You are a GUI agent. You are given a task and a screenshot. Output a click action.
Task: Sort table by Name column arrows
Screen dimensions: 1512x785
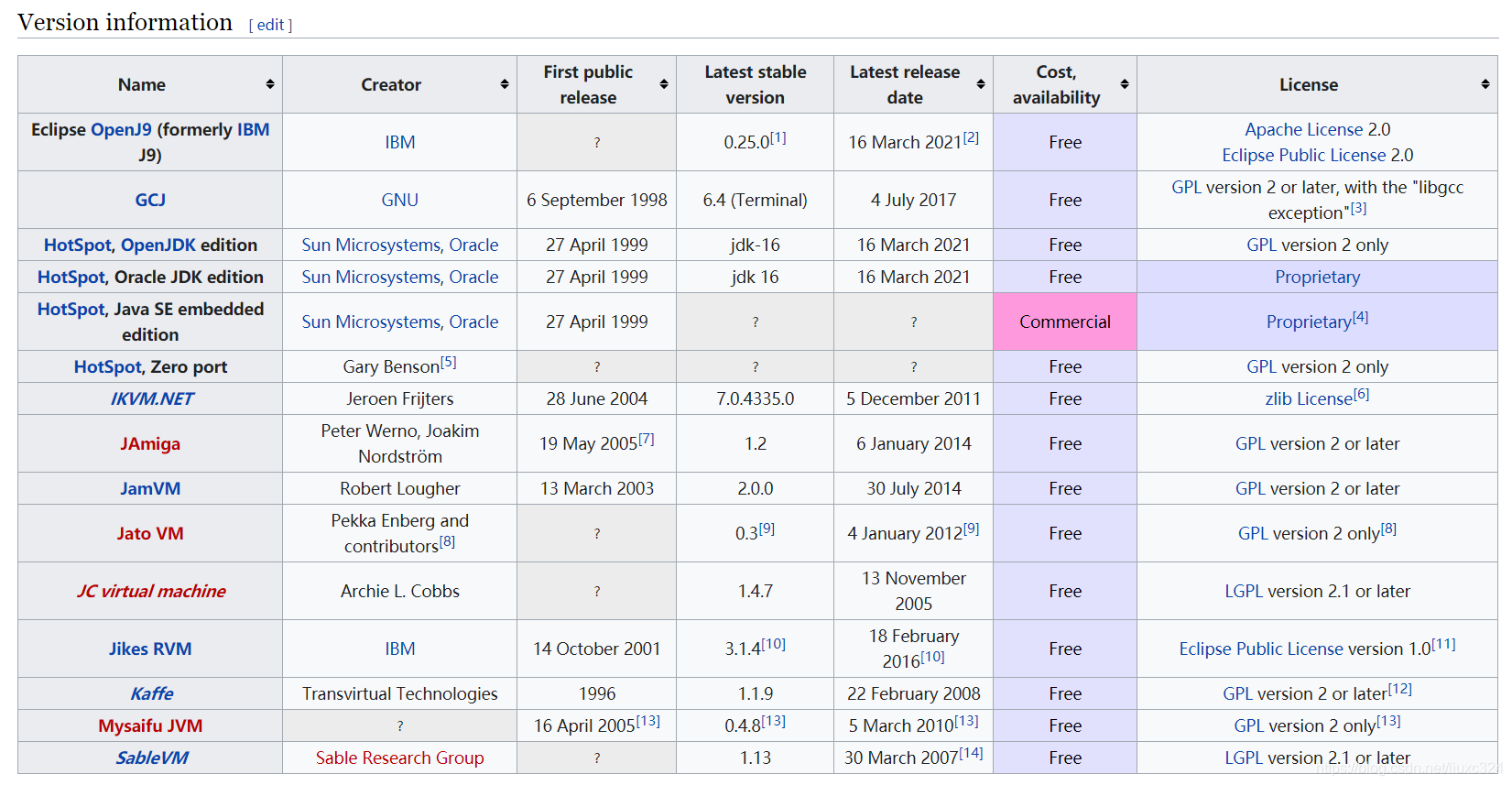click(x=270, y=84)
